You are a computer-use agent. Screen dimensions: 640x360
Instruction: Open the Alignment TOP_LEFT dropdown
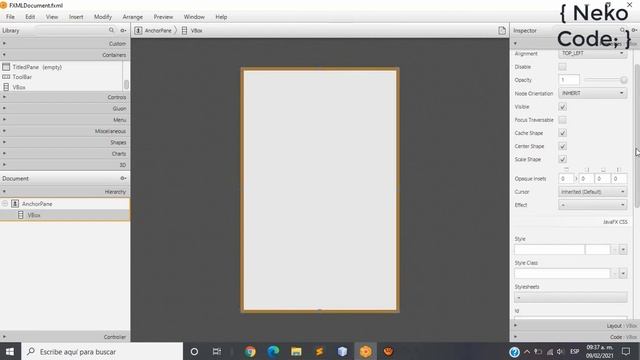[593, 53]
